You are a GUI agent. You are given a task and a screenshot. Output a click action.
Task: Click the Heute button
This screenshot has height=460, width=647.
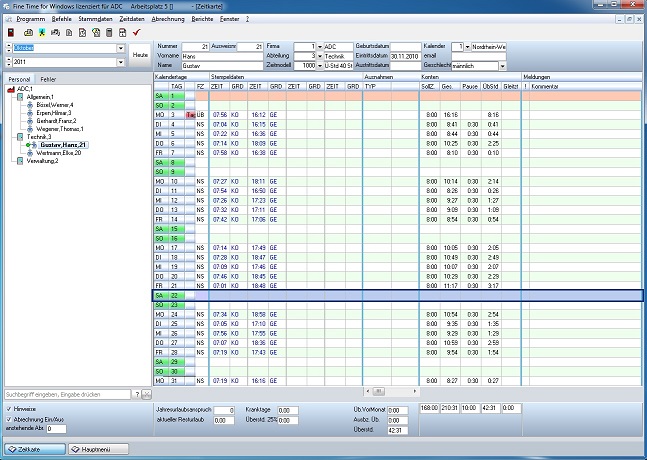click(x=140, y=55)
